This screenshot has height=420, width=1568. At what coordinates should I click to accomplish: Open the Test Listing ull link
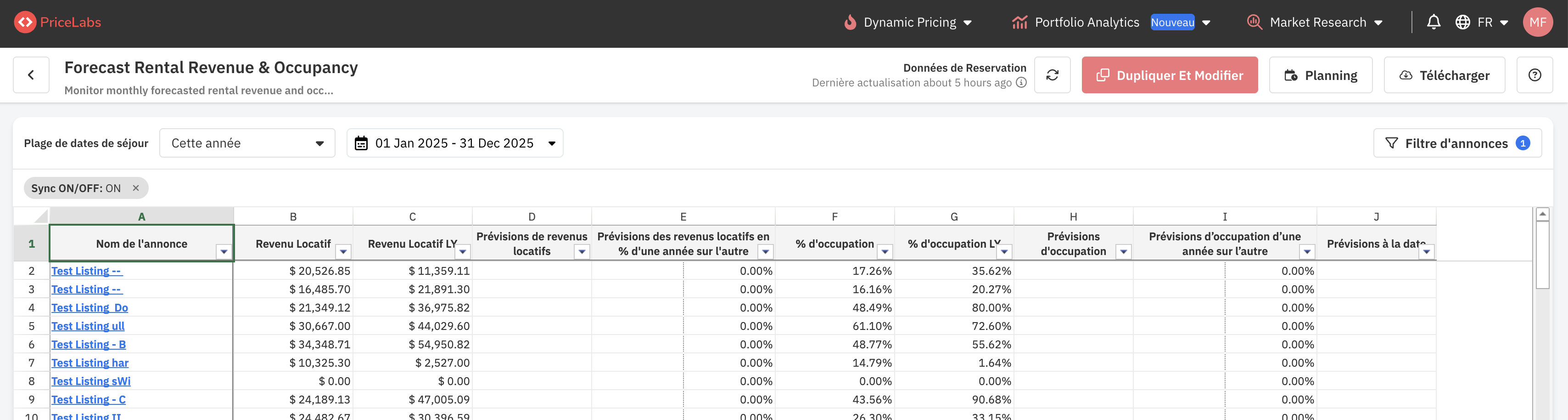coord(88,326)
